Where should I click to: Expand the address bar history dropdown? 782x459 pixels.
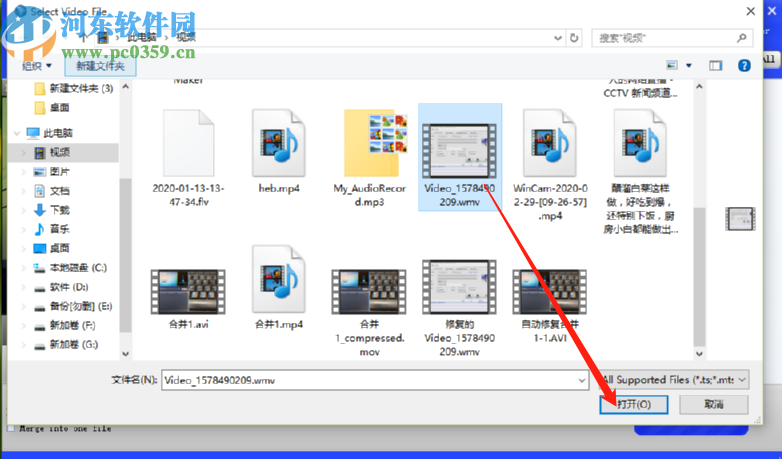558,38
